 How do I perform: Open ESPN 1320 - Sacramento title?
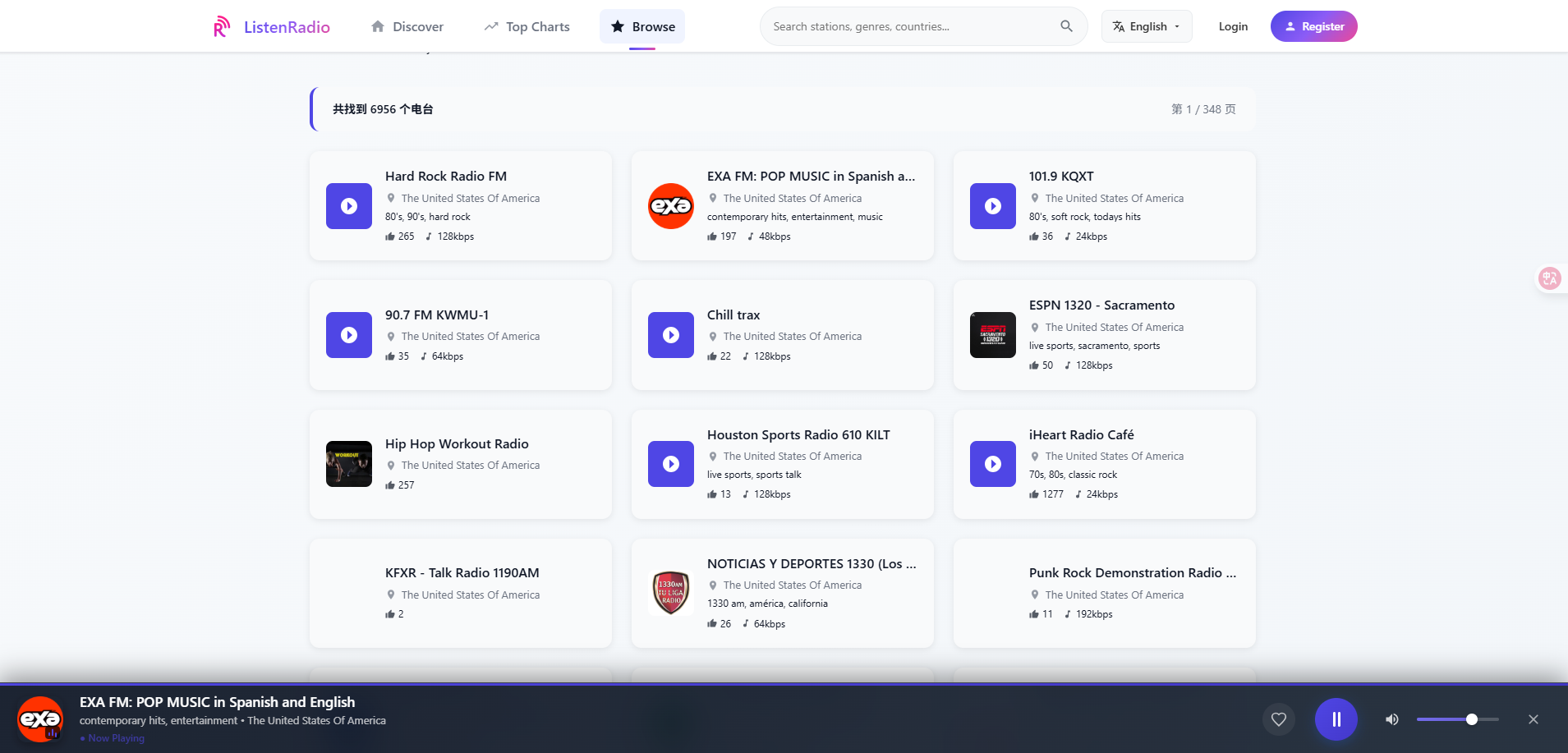pyautogui.click(x=1101, y=305)
